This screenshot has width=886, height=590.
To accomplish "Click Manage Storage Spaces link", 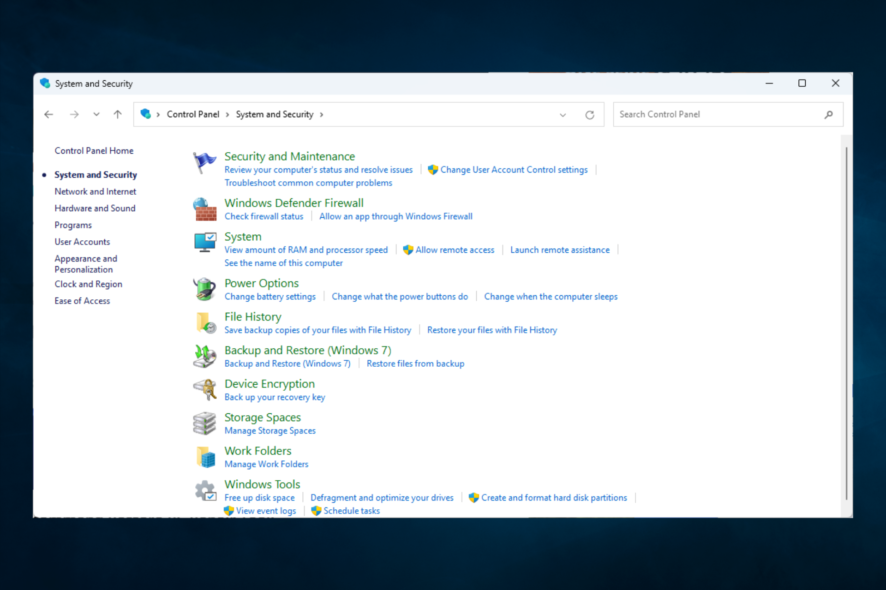I will coord(270,431).
